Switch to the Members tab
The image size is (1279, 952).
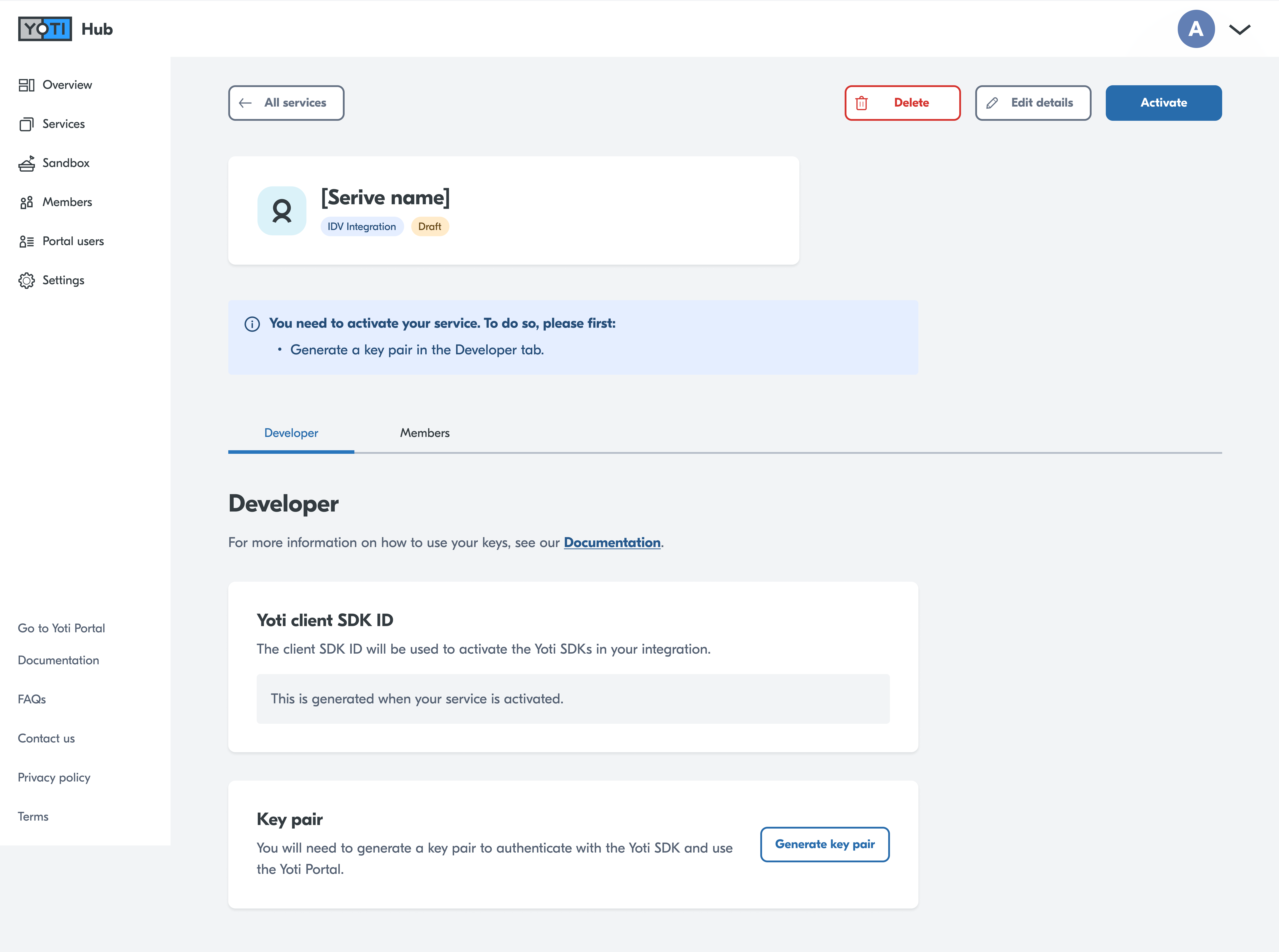[425, 433]
